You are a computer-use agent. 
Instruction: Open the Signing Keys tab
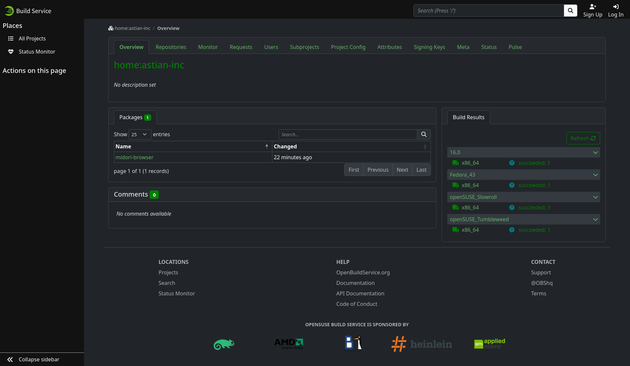(x=429, y=47)
